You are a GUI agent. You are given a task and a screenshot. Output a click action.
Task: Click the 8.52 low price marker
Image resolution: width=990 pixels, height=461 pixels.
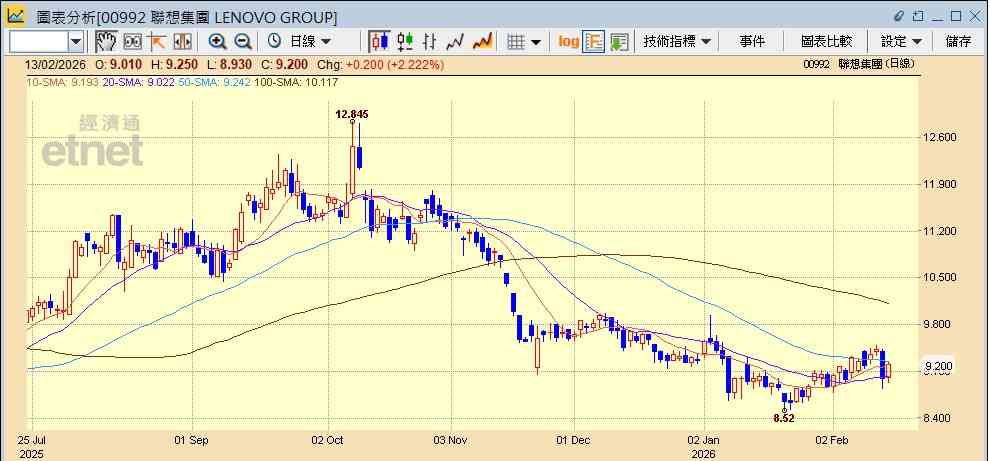784,418
